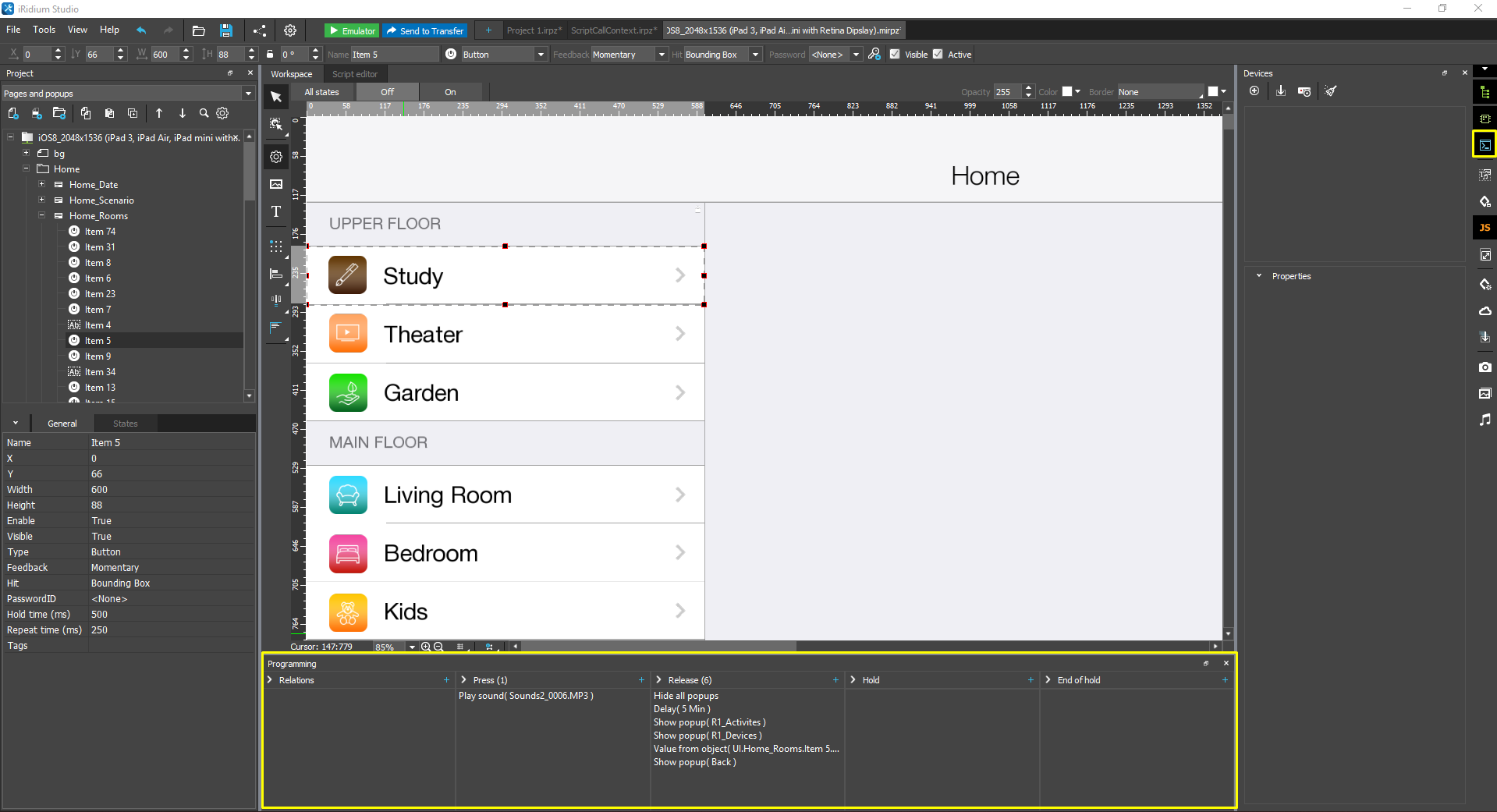Open the Feedback Momentary dropdown
This screenshot has width=1497, height=812.
pos(662,55)
